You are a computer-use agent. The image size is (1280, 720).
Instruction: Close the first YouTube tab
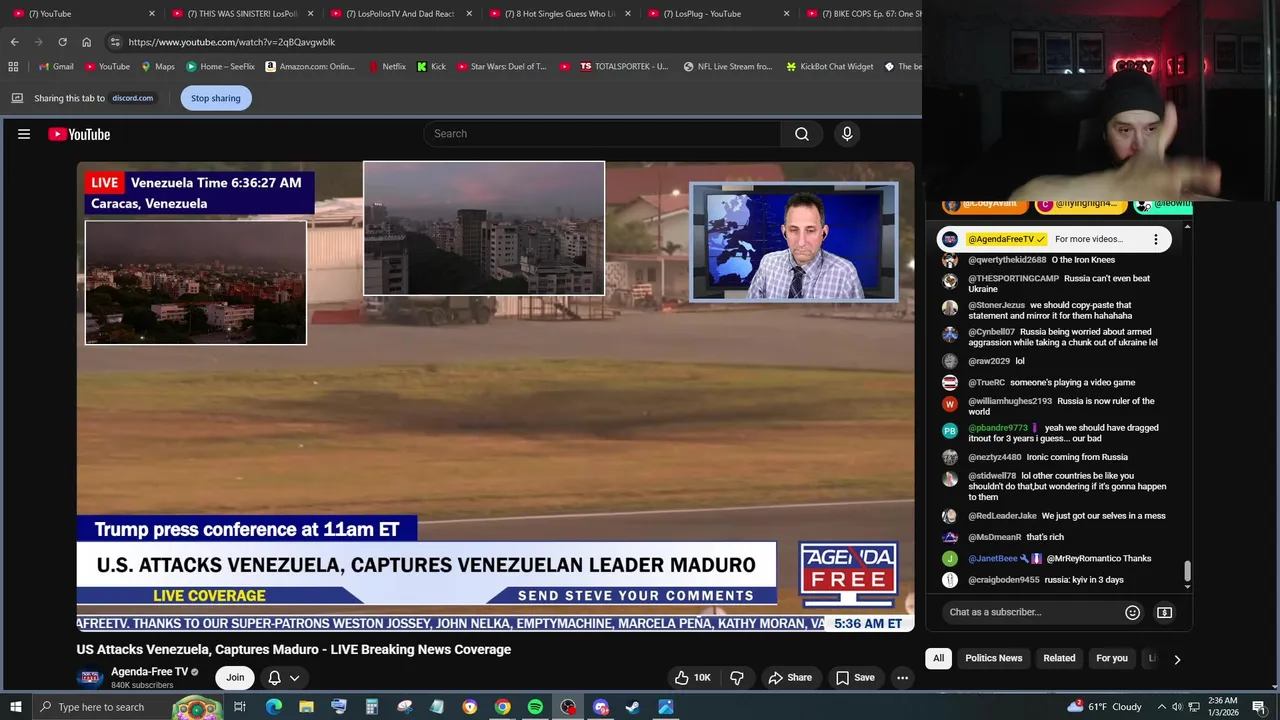tap(152, 14)
